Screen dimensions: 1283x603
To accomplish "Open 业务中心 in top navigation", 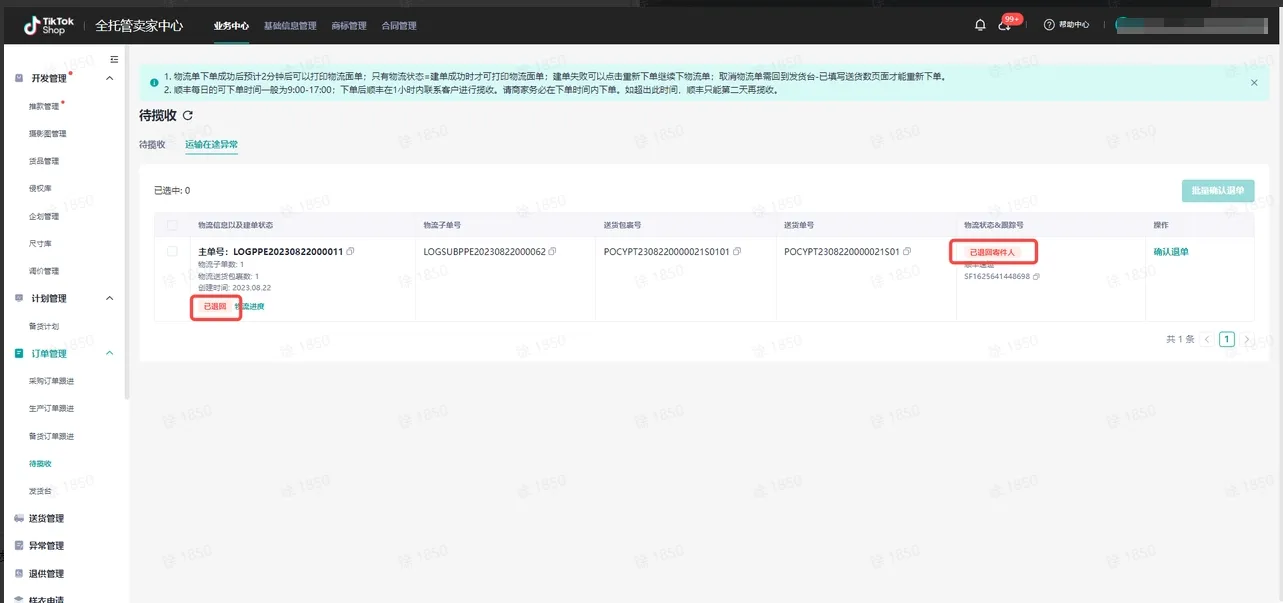I will 231,25.
